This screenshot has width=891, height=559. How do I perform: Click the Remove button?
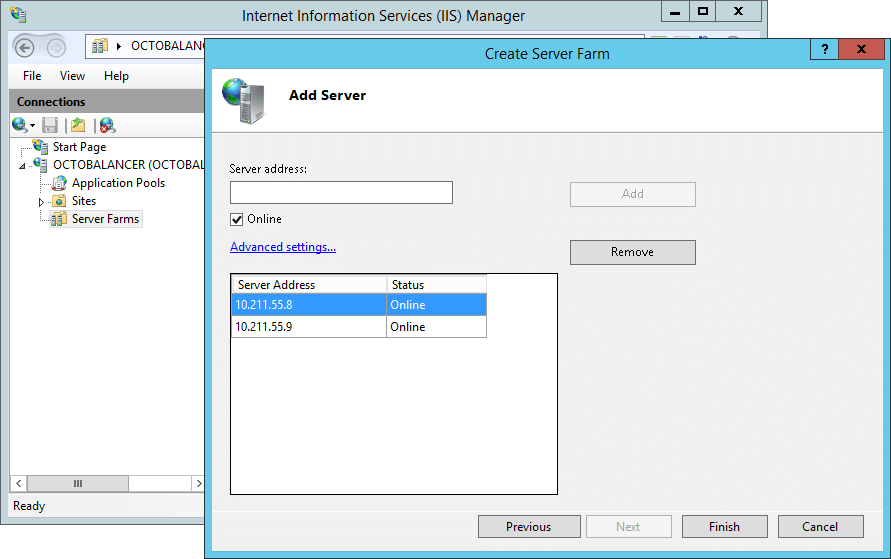pyautogui.click(x=632, y=252)
